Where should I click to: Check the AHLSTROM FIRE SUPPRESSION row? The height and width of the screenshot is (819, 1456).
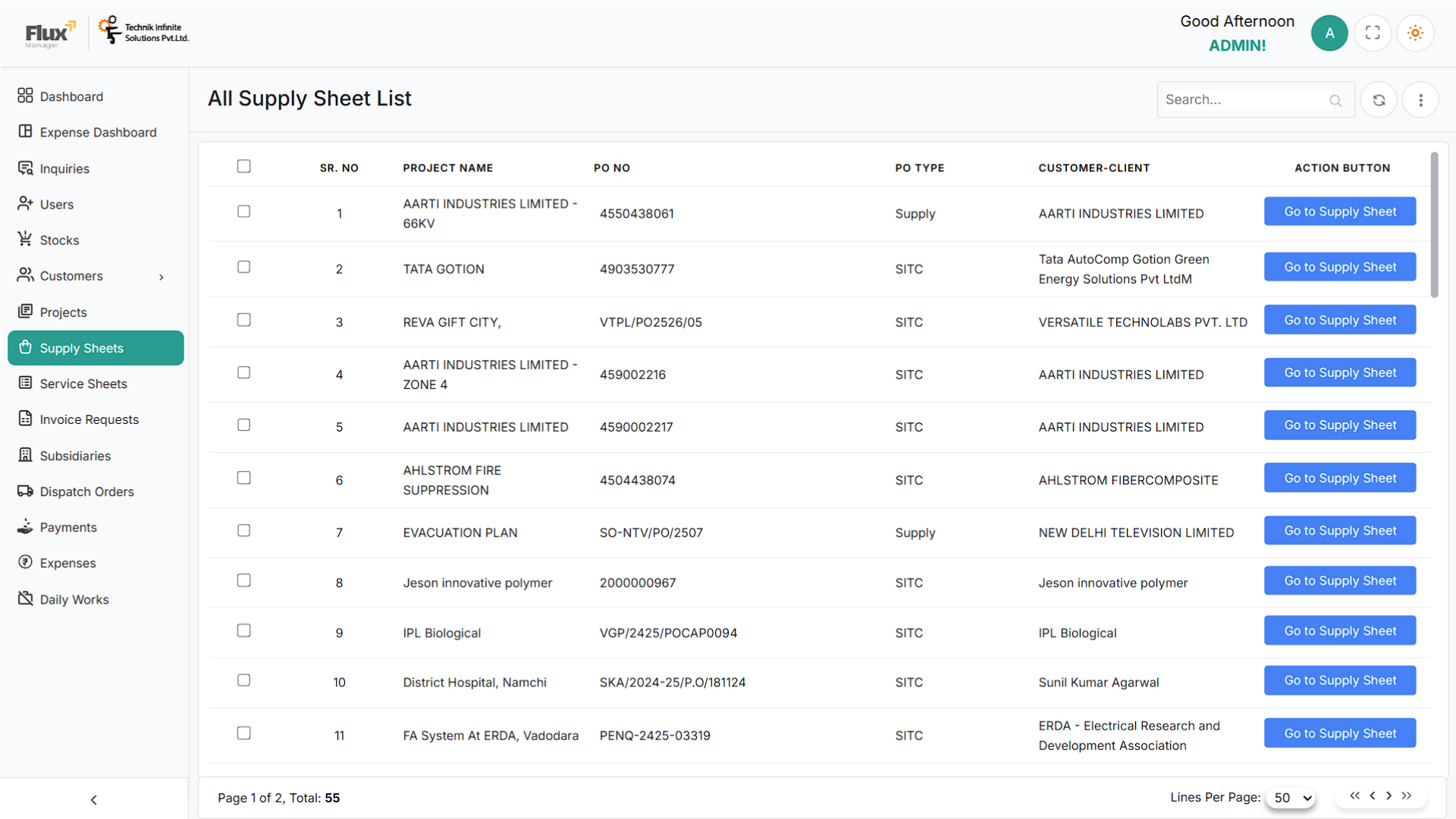[x=243, y=478]
